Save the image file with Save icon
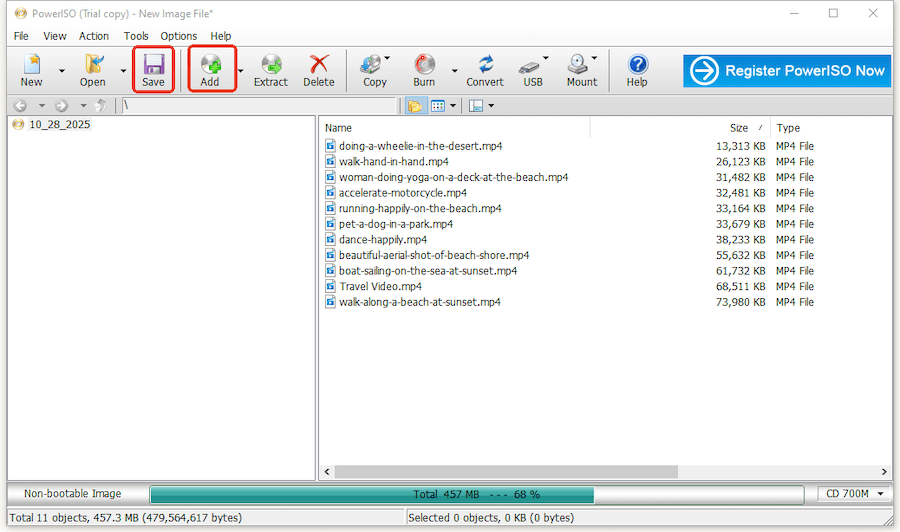The width and height of the screenshot is (900, 532). 153,64
